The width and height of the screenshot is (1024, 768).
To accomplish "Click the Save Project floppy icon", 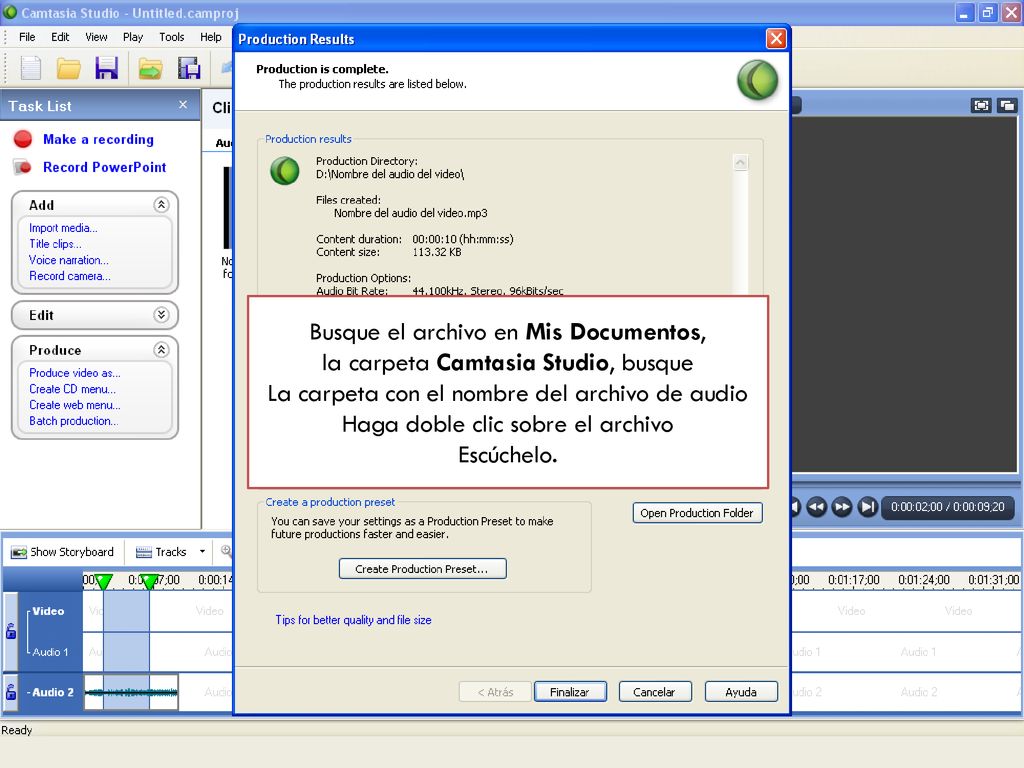I will (106, 68).
